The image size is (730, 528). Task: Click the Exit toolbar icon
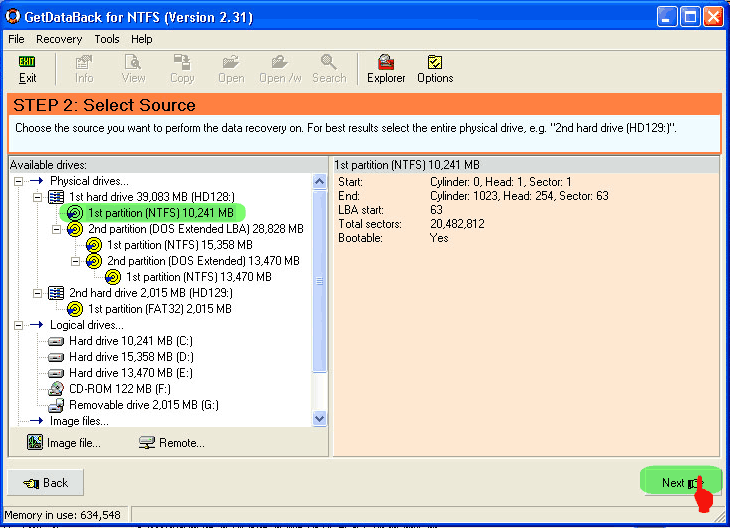pos(27,69)
